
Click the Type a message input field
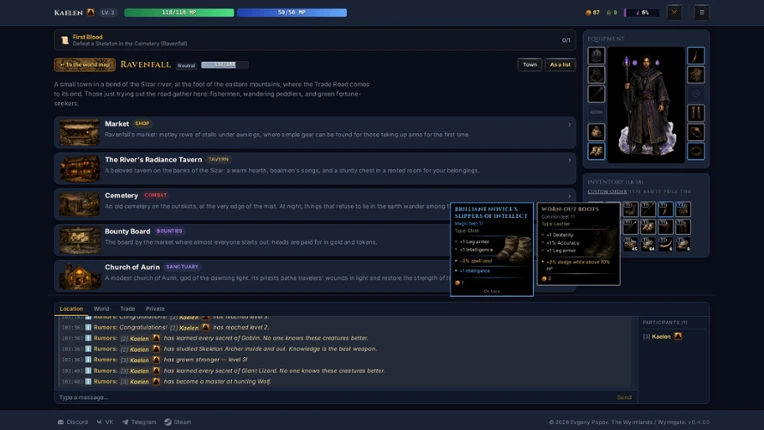pyautogui.click(x=336, y=397)
